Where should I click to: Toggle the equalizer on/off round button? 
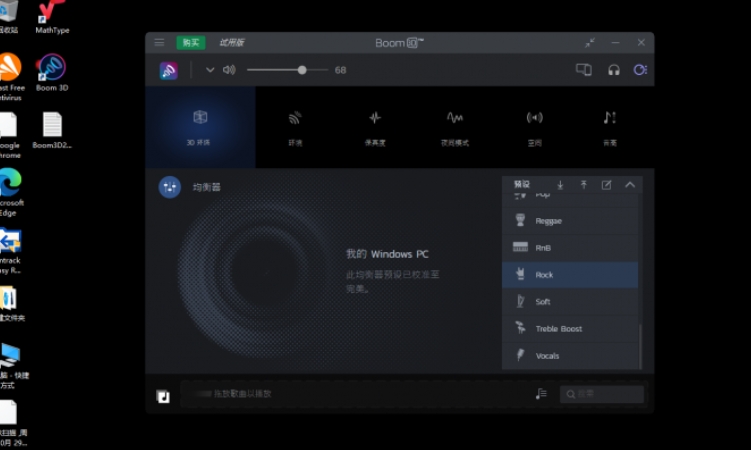170,187
